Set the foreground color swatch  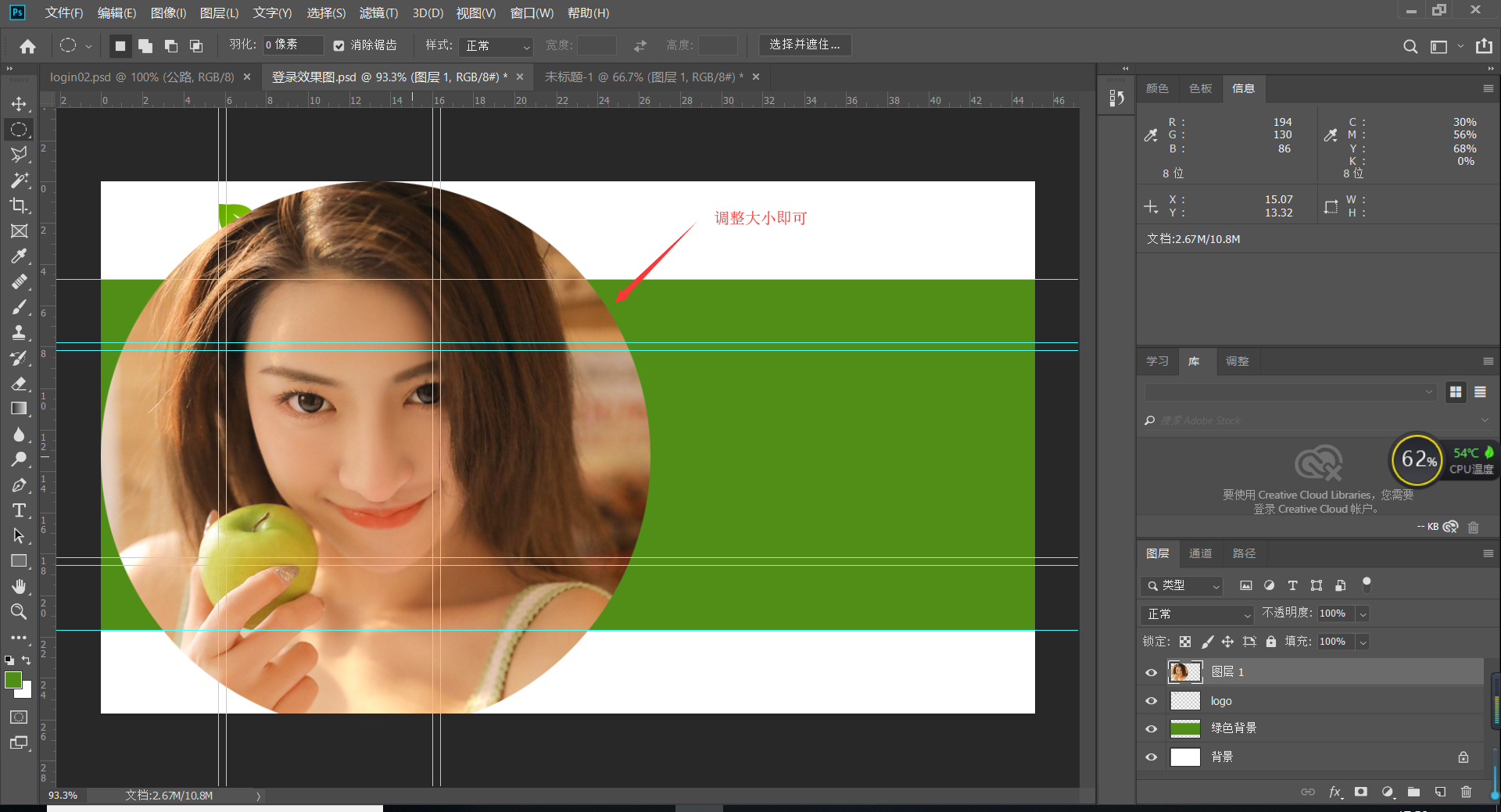13,680
